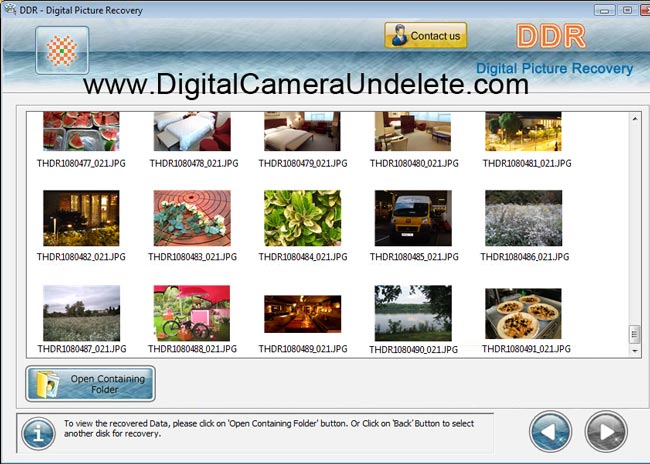Click file name THDR1080485_021.JPG

coord(414,257)
